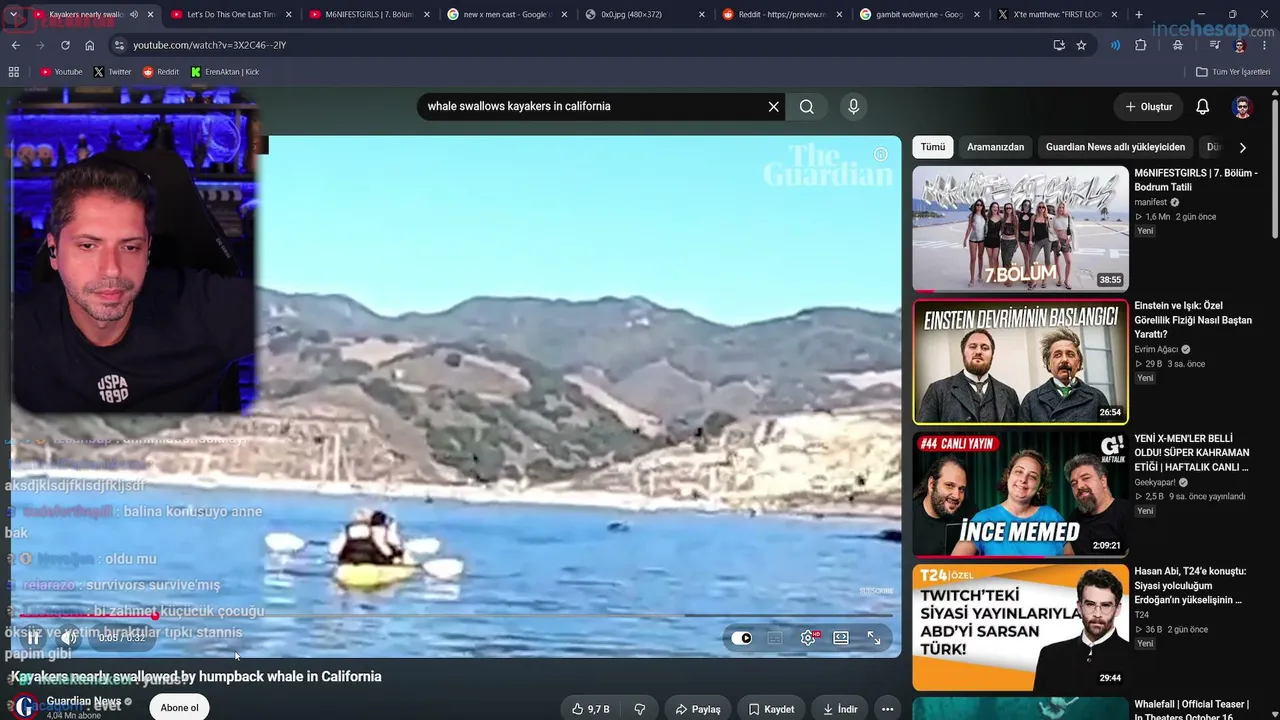The image size is (1280, 720).
Task: Switch to the 0x0.jpg browser tab
Action: click(644, 15)
